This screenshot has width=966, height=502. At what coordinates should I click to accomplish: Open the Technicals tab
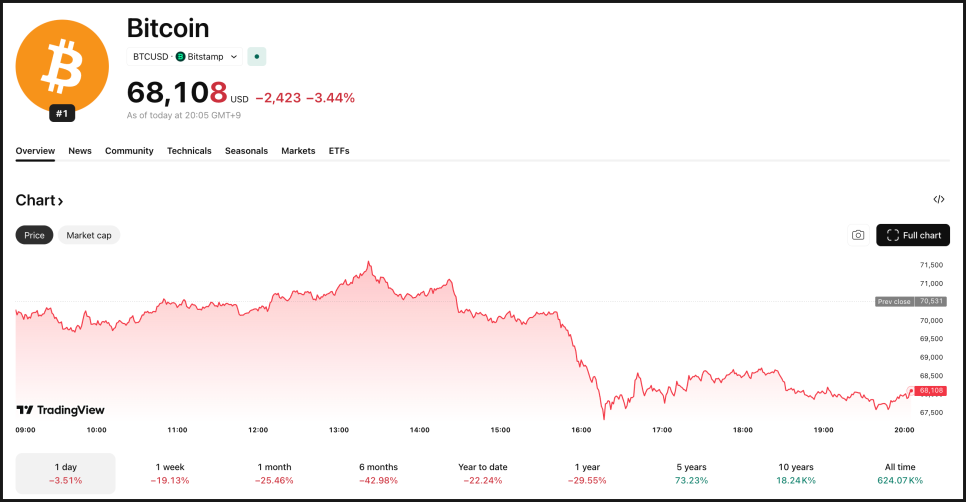pyautogui.click(x=189, y=151)
